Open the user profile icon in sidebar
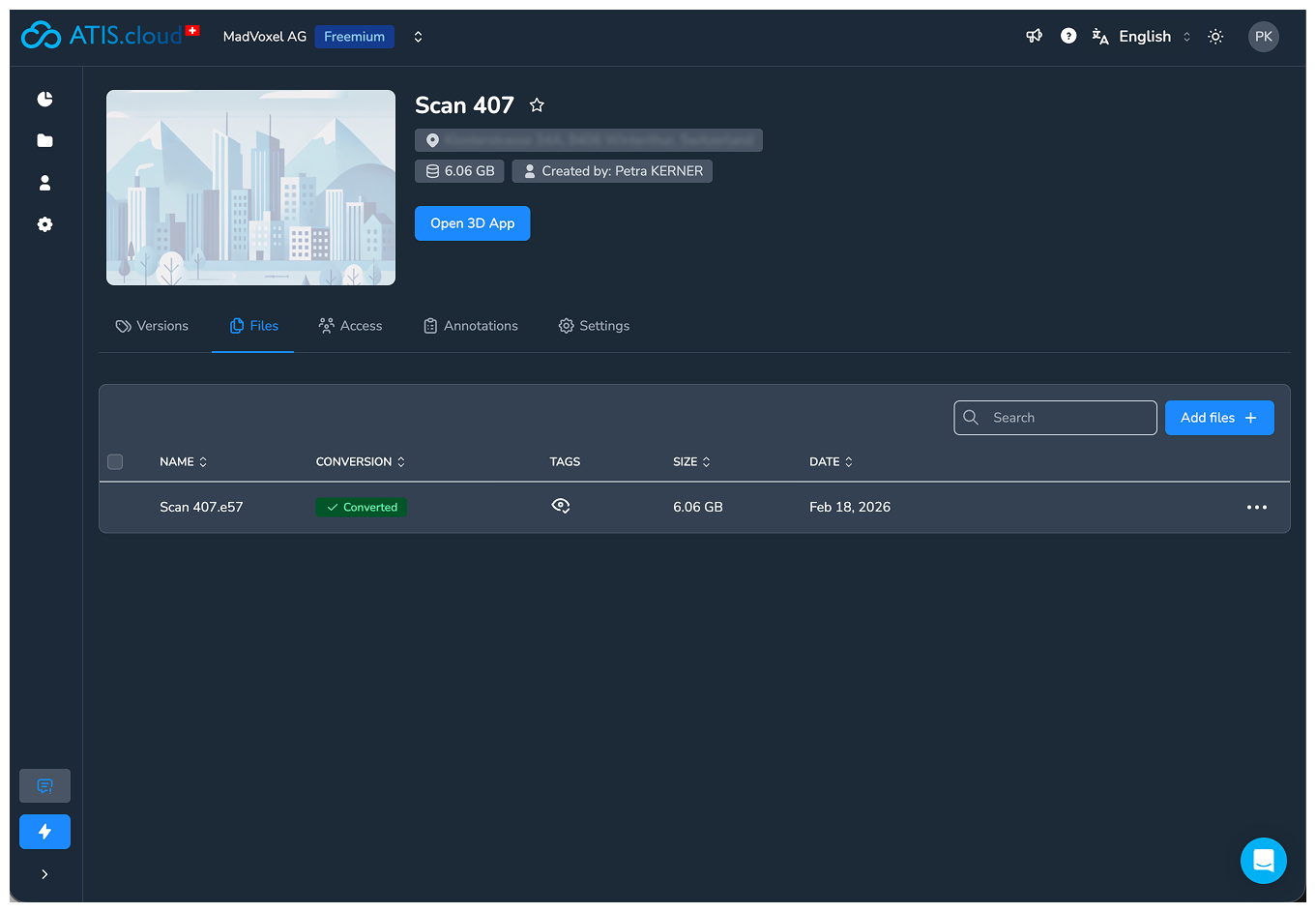The image size is (1316, 912). (44, 183)
